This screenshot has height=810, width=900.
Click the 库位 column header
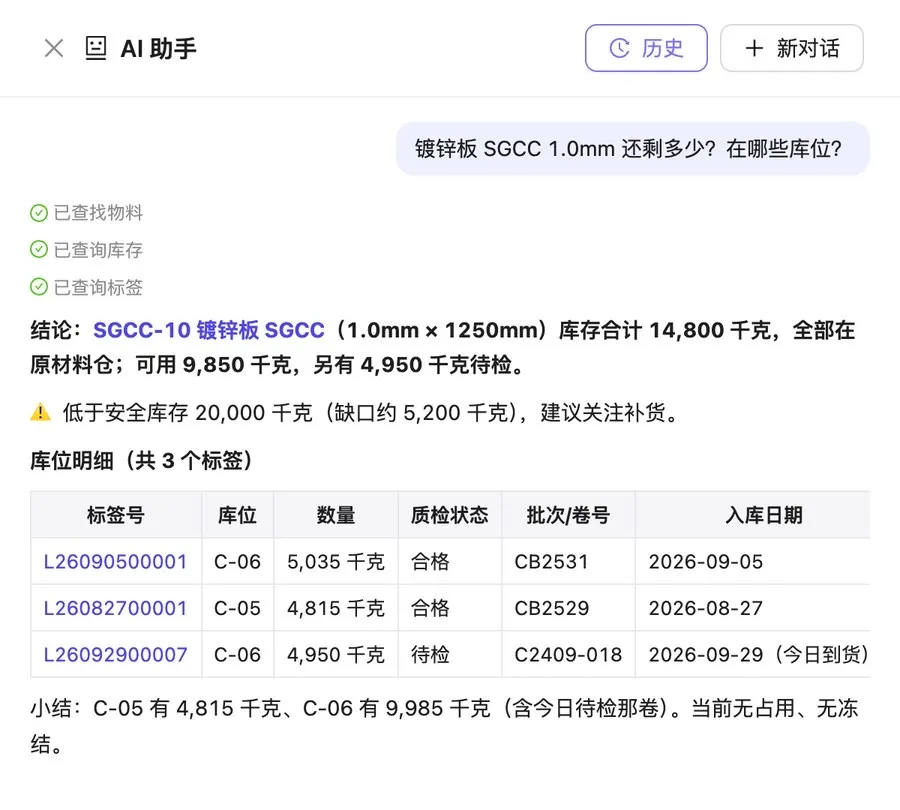click(238, 515)
